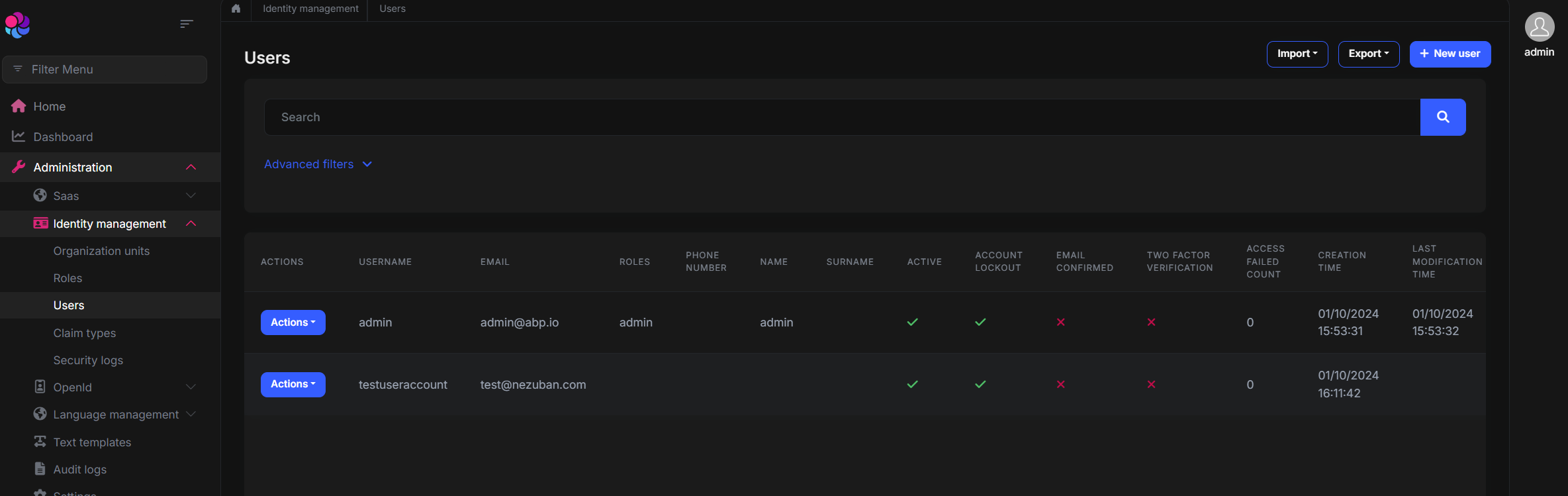Click the app logo in sidebar
1568x496 pixels.
pos(18,25)
